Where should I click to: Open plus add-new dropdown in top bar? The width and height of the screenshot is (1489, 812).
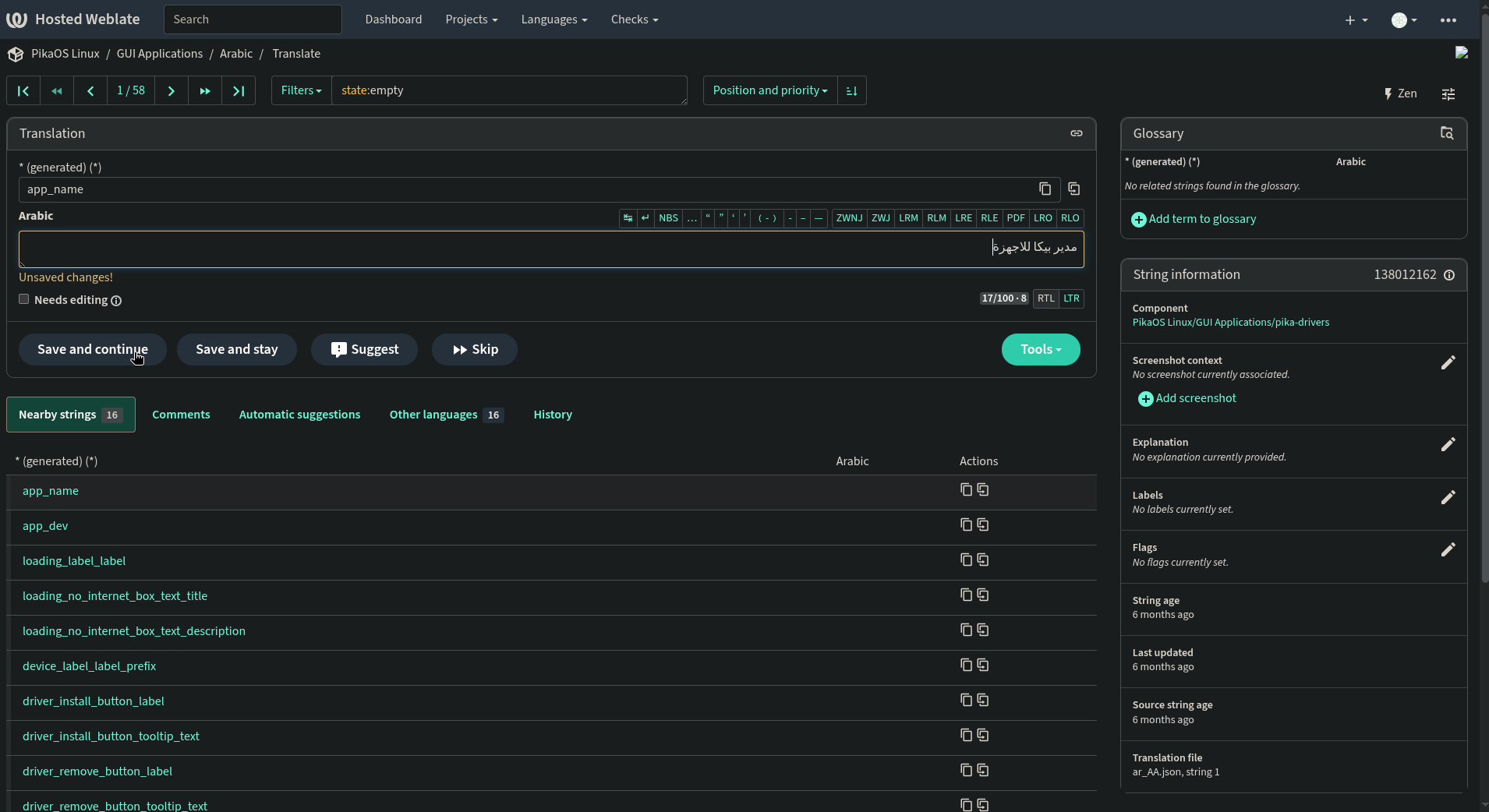1356,19
